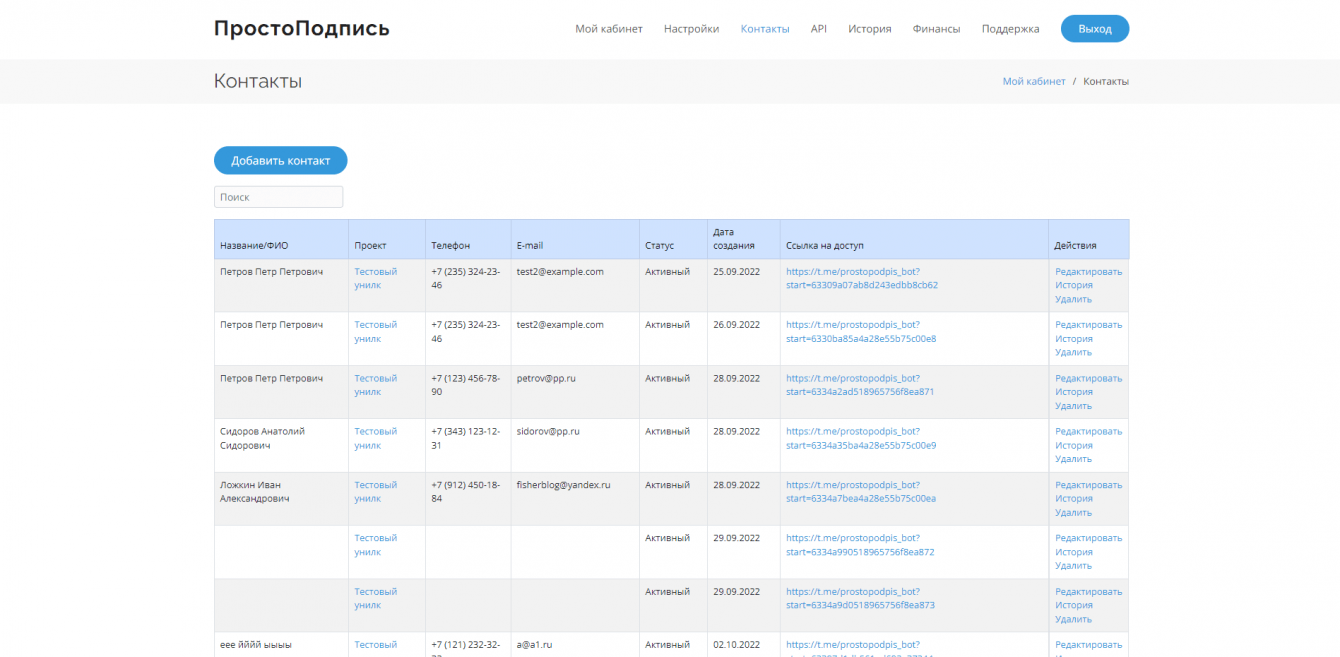Viewport: 1340px width, 657px height.
Task: Click Редактировать for petrov@pp.ru contact
Action: click(x=1088, y=378)
